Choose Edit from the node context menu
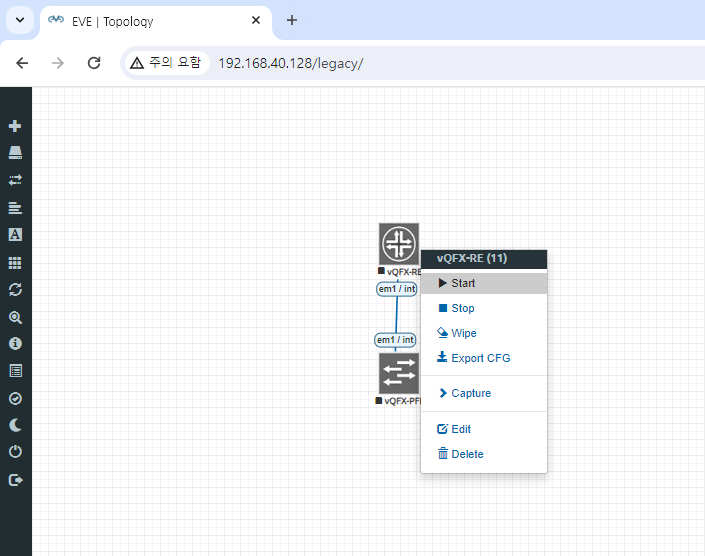The image size is (705, 556). pos(484,429)
